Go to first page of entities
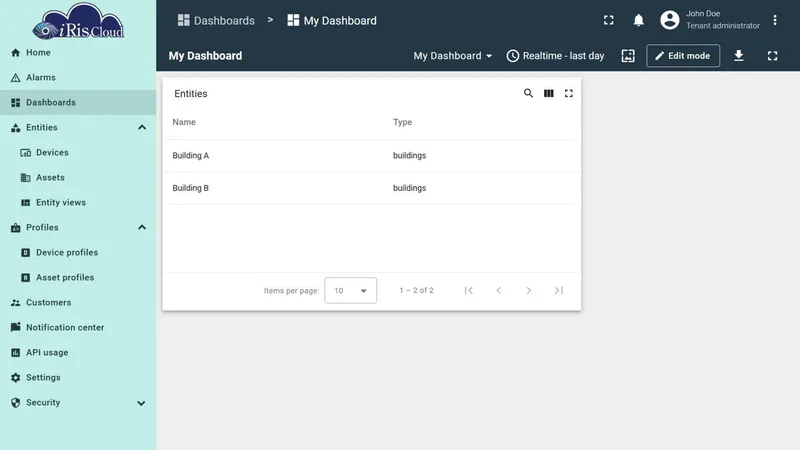The image size is (800, 450). click(468, 290)
